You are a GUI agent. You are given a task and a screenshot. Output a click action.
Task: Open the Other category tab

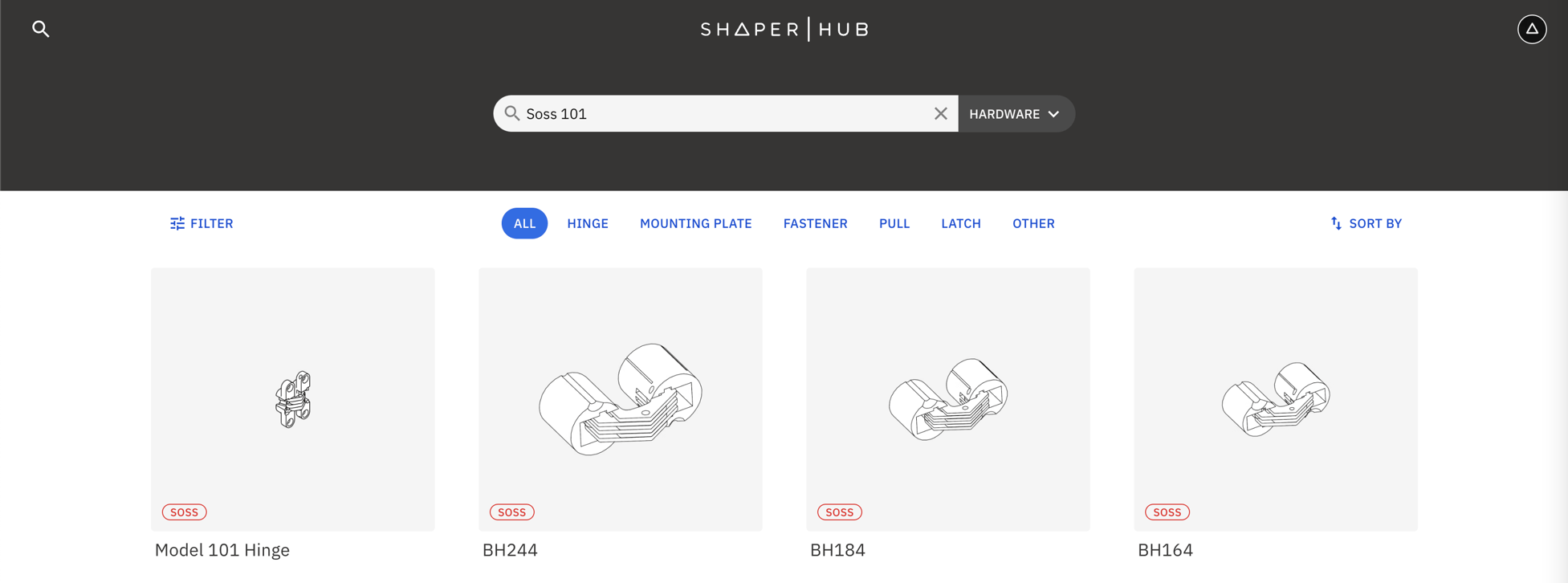pyautogui.click(x=1033, y=223)
